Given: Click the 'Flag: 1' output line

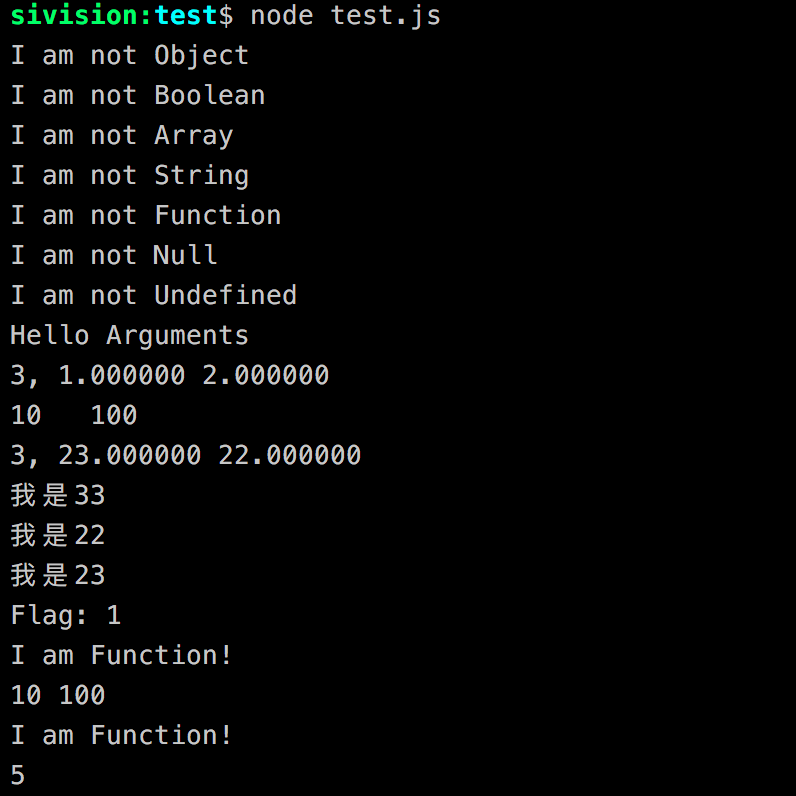Looking at the screenshot, I should (65, 616).
